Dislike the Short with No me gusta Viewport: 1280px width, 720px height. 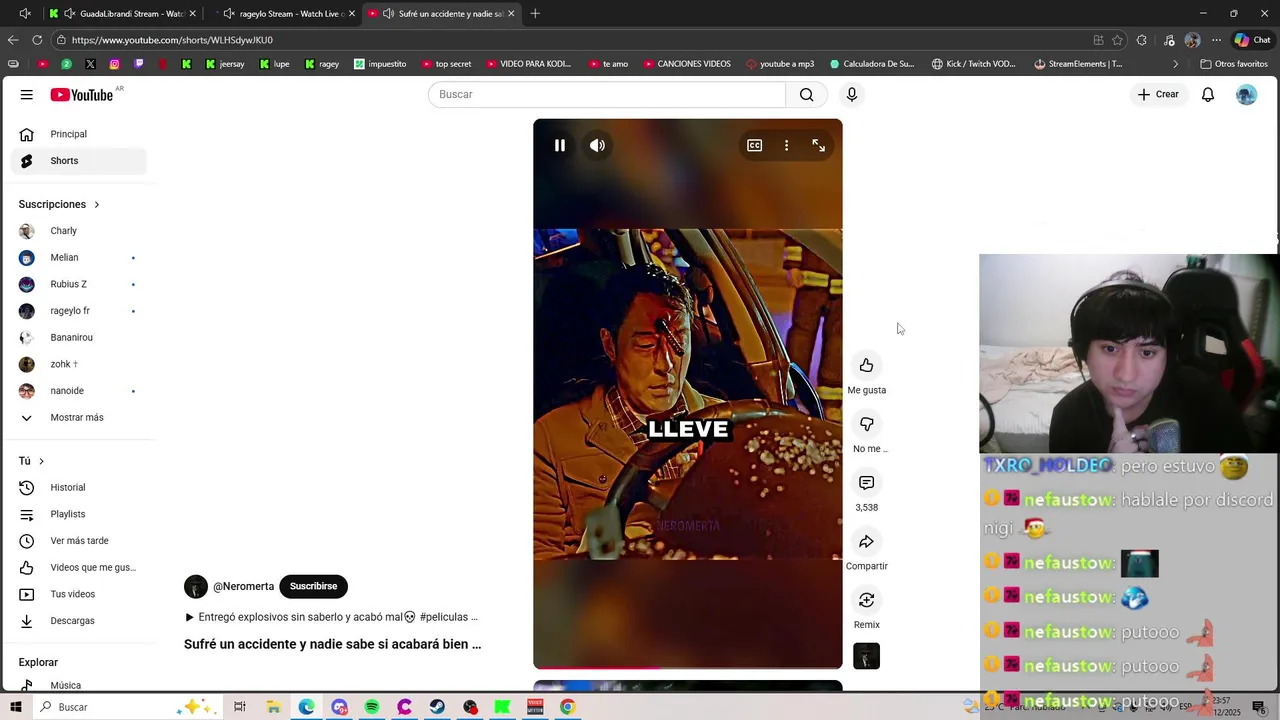(867, 424)
